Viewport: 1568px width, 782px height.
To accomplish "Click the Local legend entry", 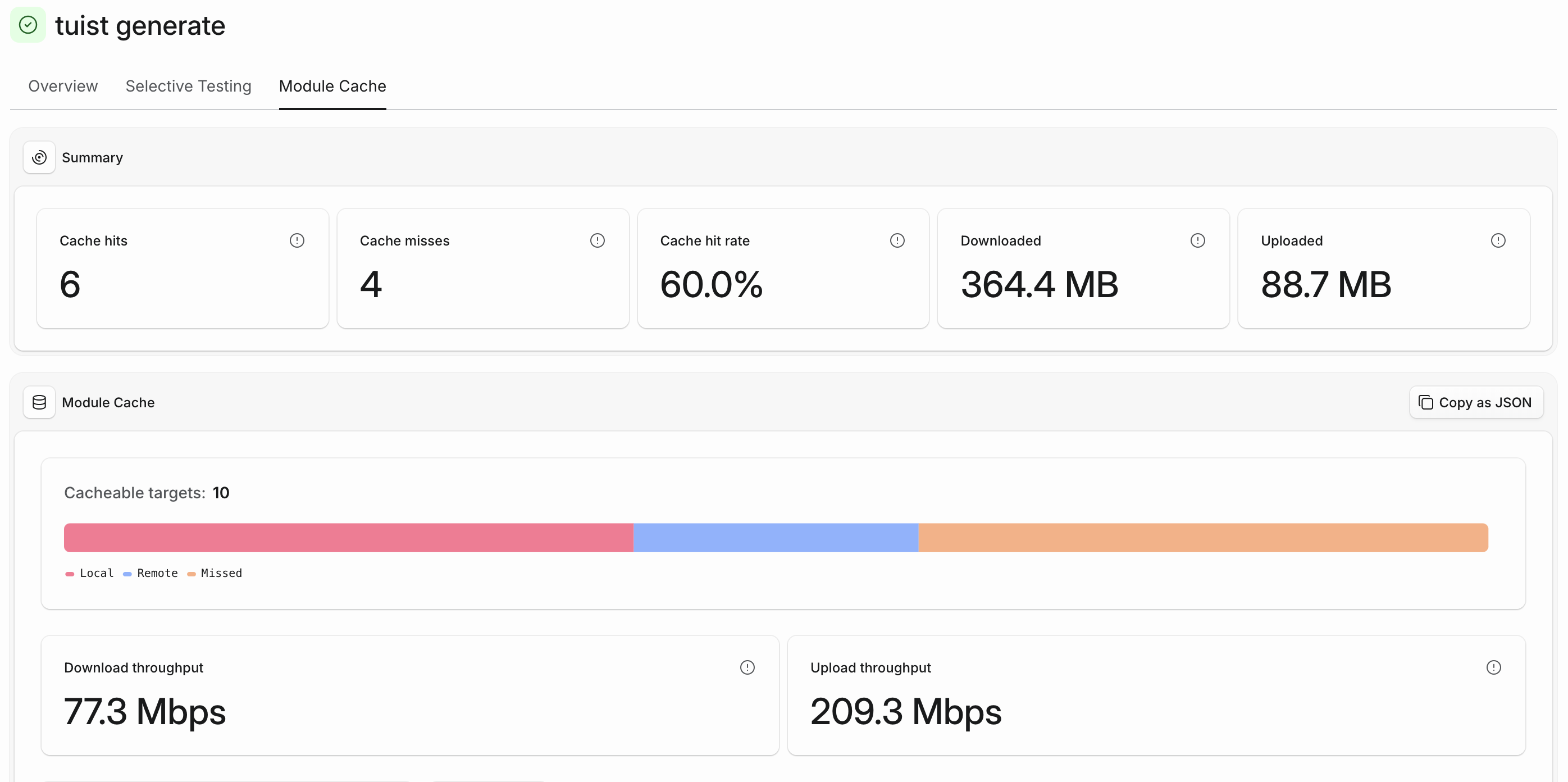I will point(89,573).
